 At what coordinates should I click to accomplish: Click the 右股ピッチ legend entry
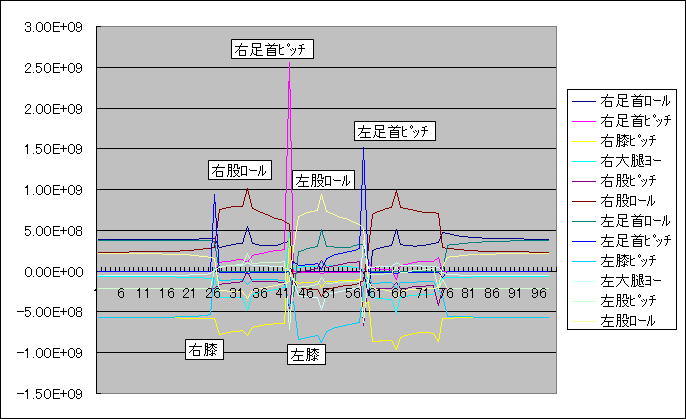pyautogui.click(x=614, y=181)
